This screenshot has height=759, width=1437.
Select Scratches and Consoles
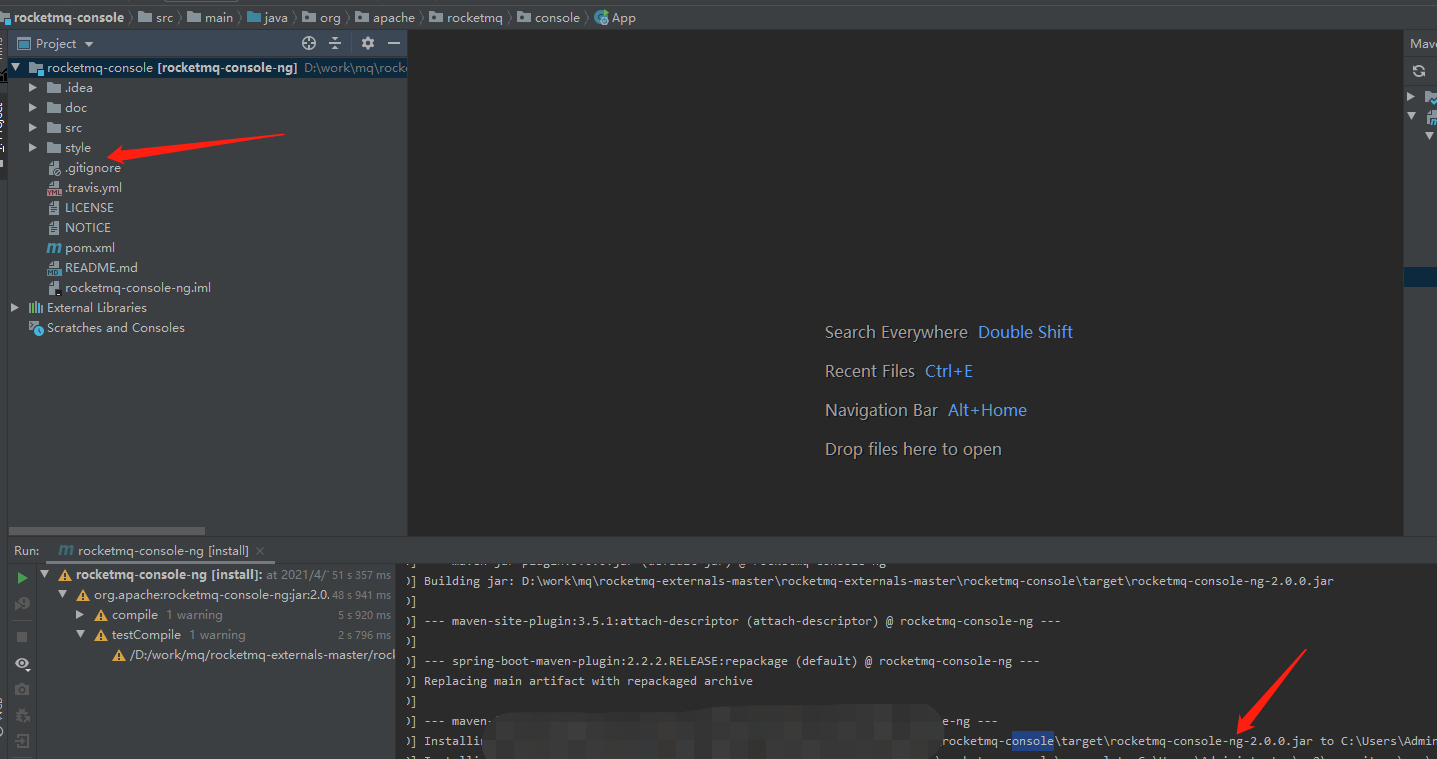[116, 328]
